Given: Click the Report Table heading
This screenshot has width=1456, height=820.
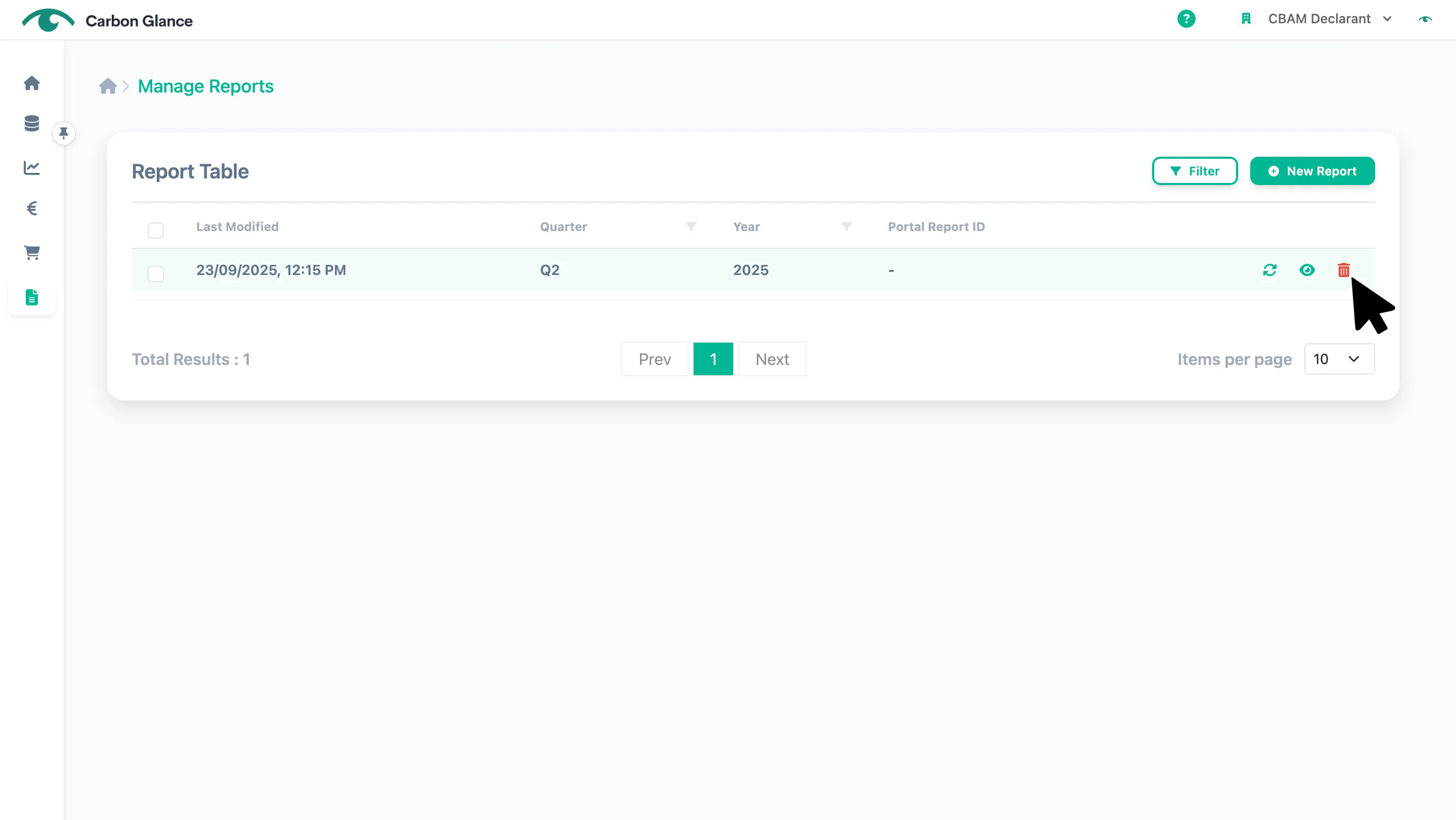Looking at the screenshot, I should click(190, 171).
